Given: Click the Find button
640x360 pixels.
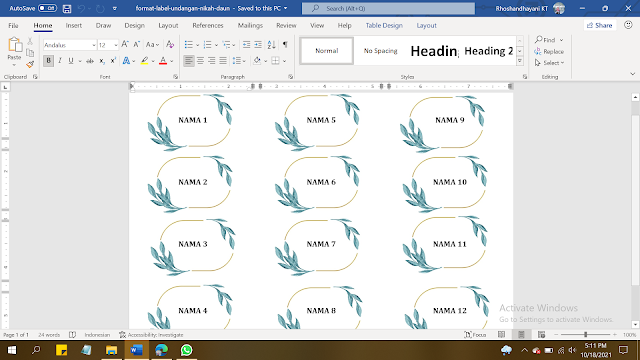Looking at the screenshot, I should pyautogui.click(x=545, y=40).
